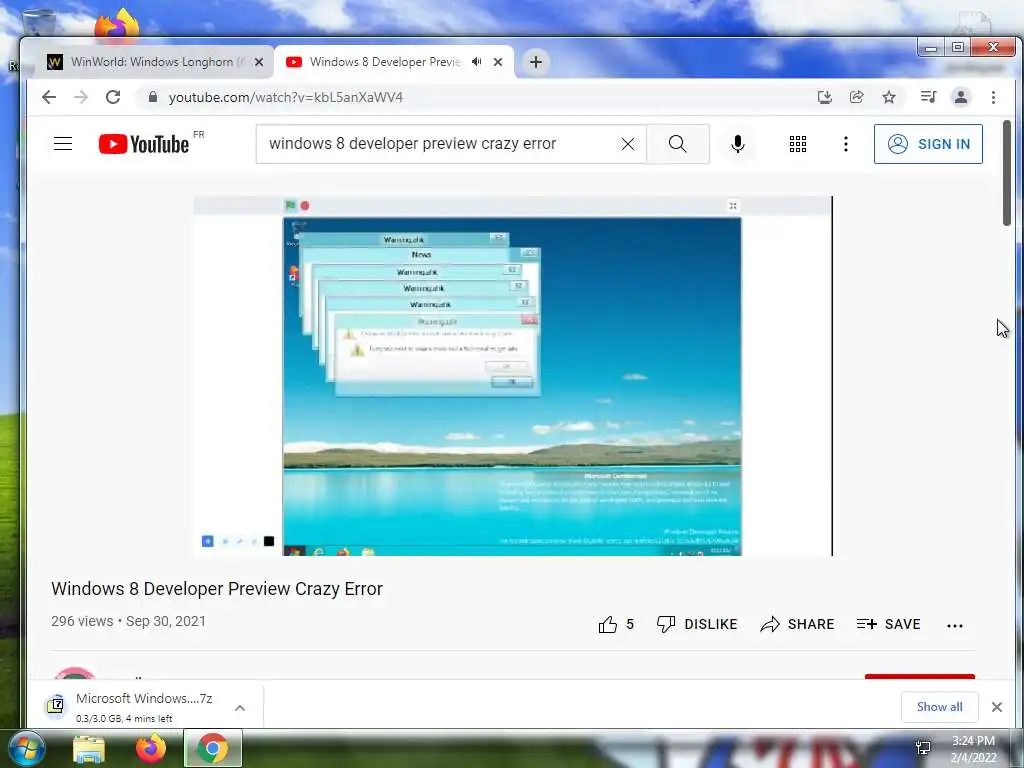1024x768 pixels.
Task: Click the padlock site info icon
Action: pos(153,97)
